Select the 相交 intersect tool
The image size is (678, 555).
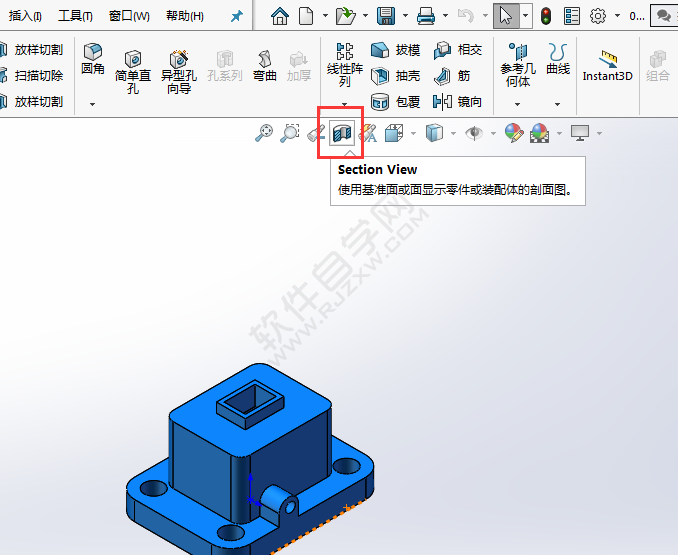[458, 50]
